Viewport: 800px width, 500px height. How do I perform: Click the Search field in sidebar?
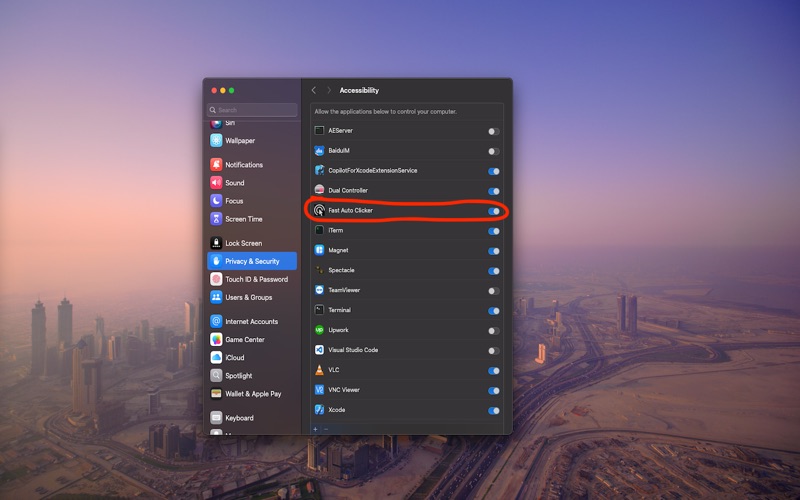[252, 110]
